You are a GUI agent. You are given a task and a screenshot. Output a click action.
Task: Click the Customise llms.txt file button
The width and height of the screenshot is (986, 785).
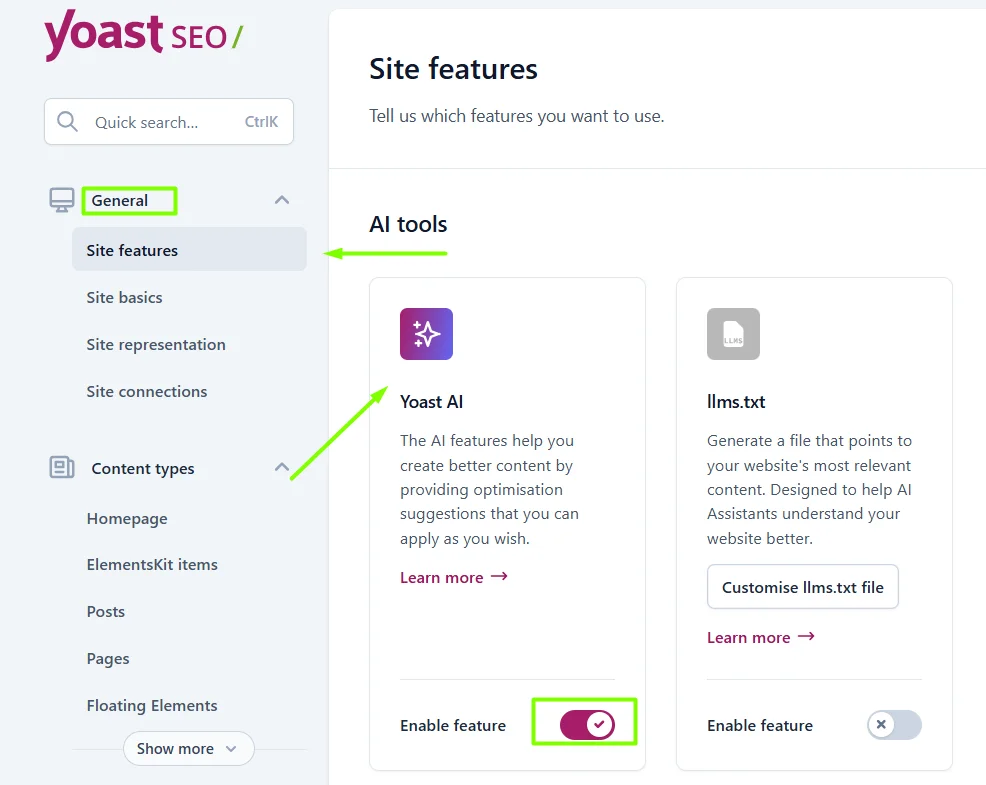click(x=802, y=587)
